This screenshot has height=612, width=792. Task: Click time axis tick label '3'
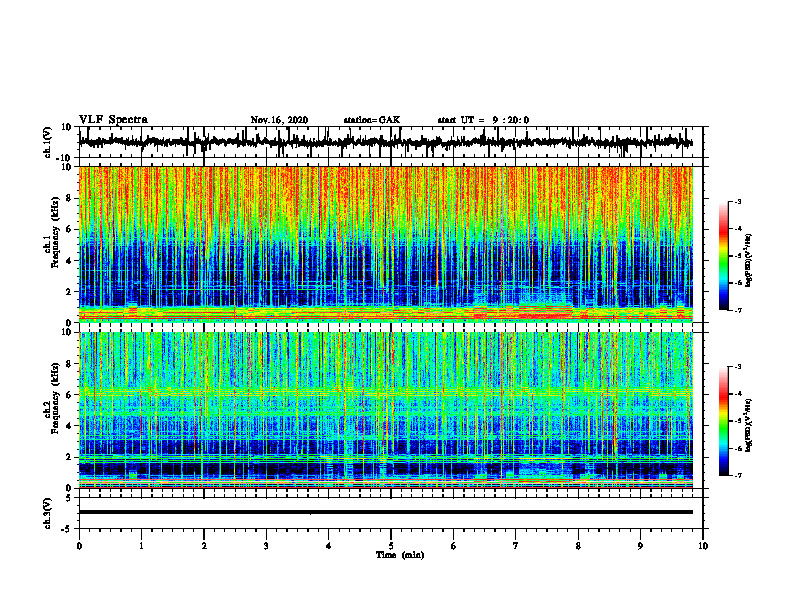click(x=266, y=546)
